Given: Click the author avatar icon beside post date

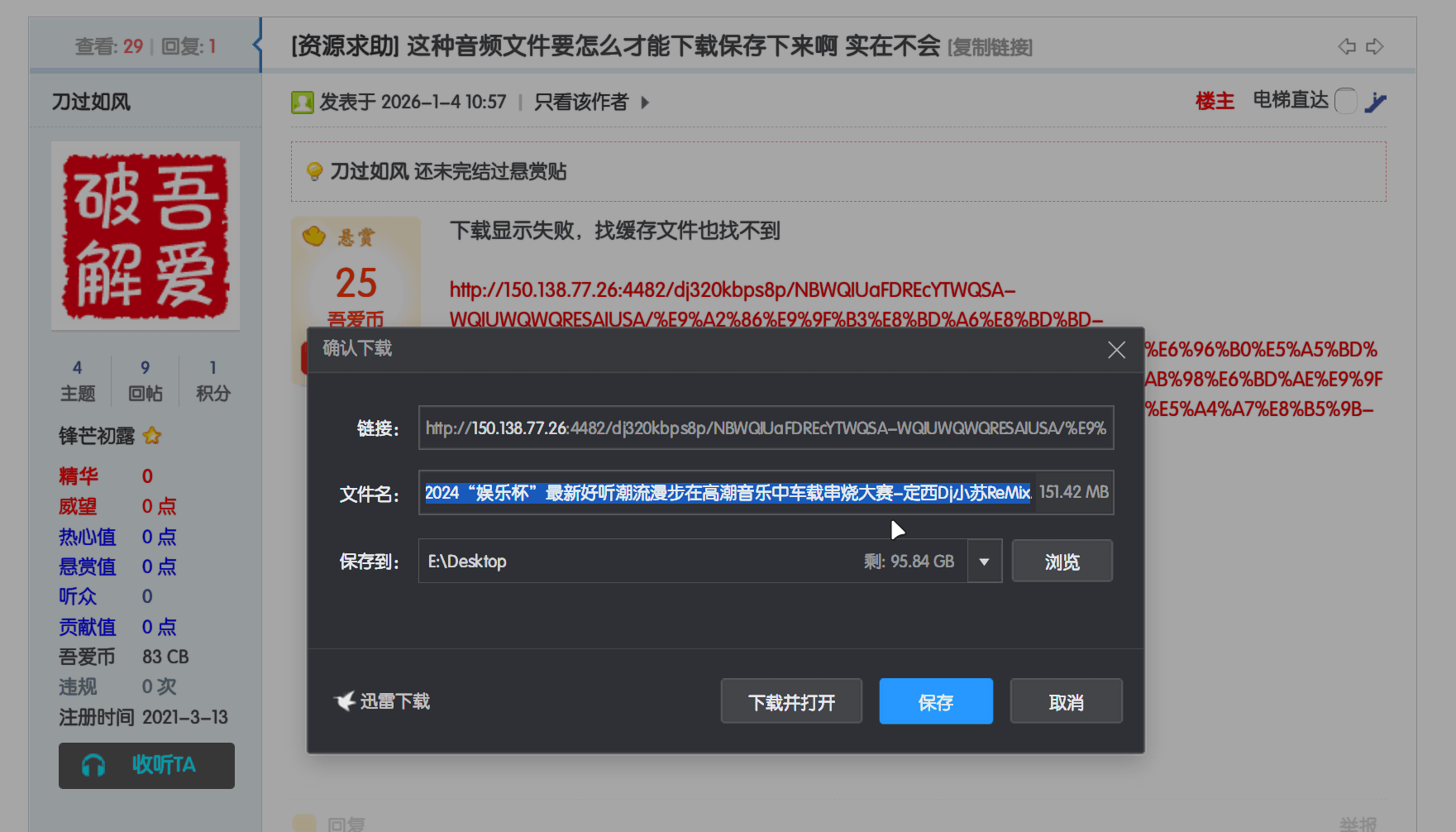Looking at the screenshot, I should coord(303,103).
